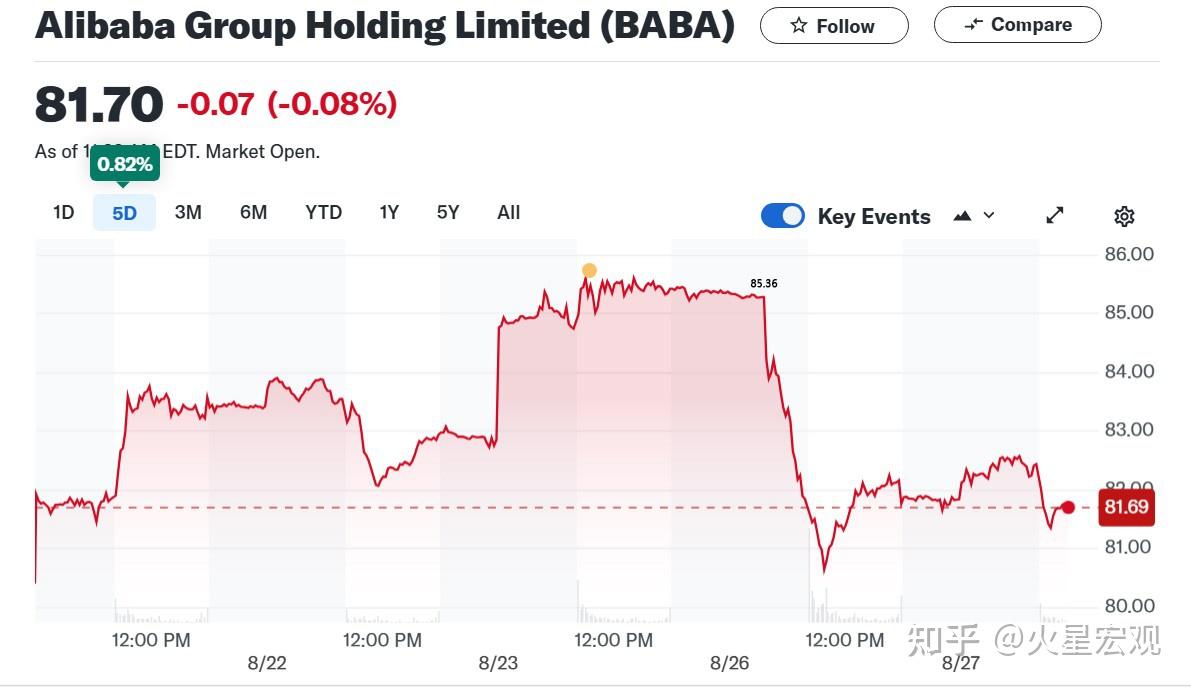Select the 1D time range
Image resolution: width=1191 pixels, height=687 pixels.
pos(64,212)
